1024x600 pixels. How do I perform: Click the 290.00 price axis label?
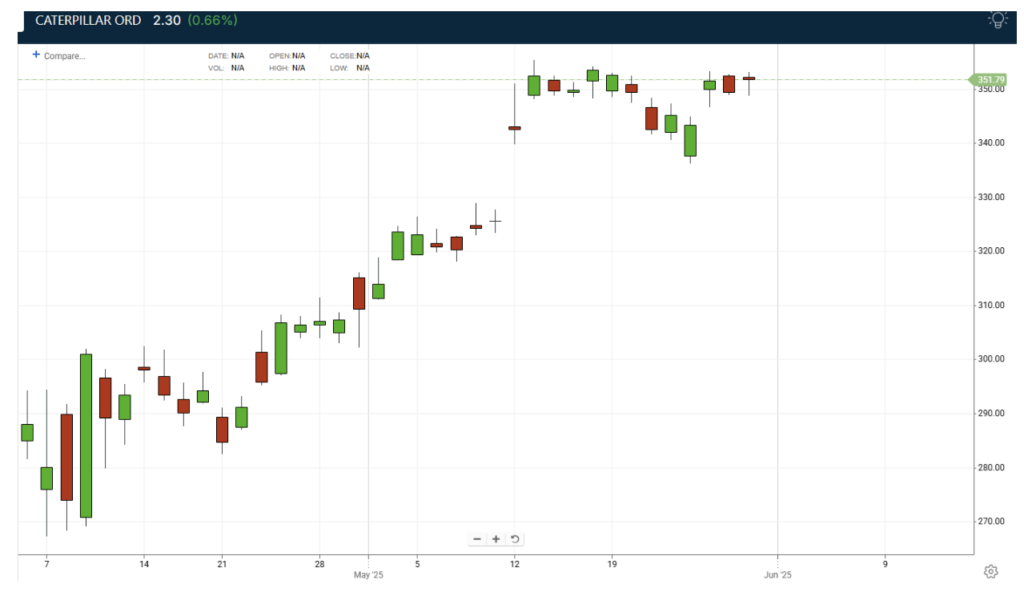(991, 413)
